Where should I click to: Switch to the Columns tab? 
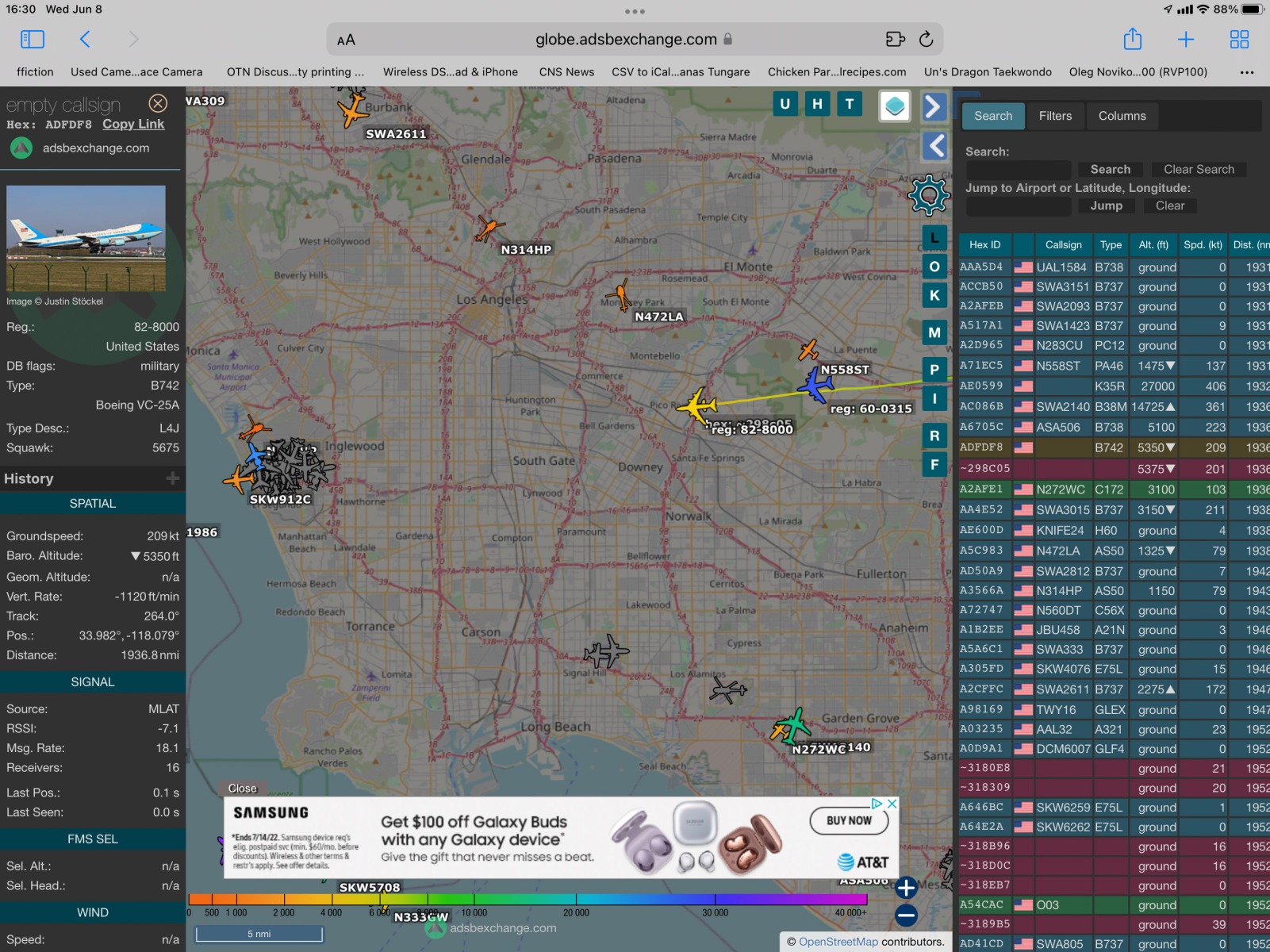tap(1122, 116)
